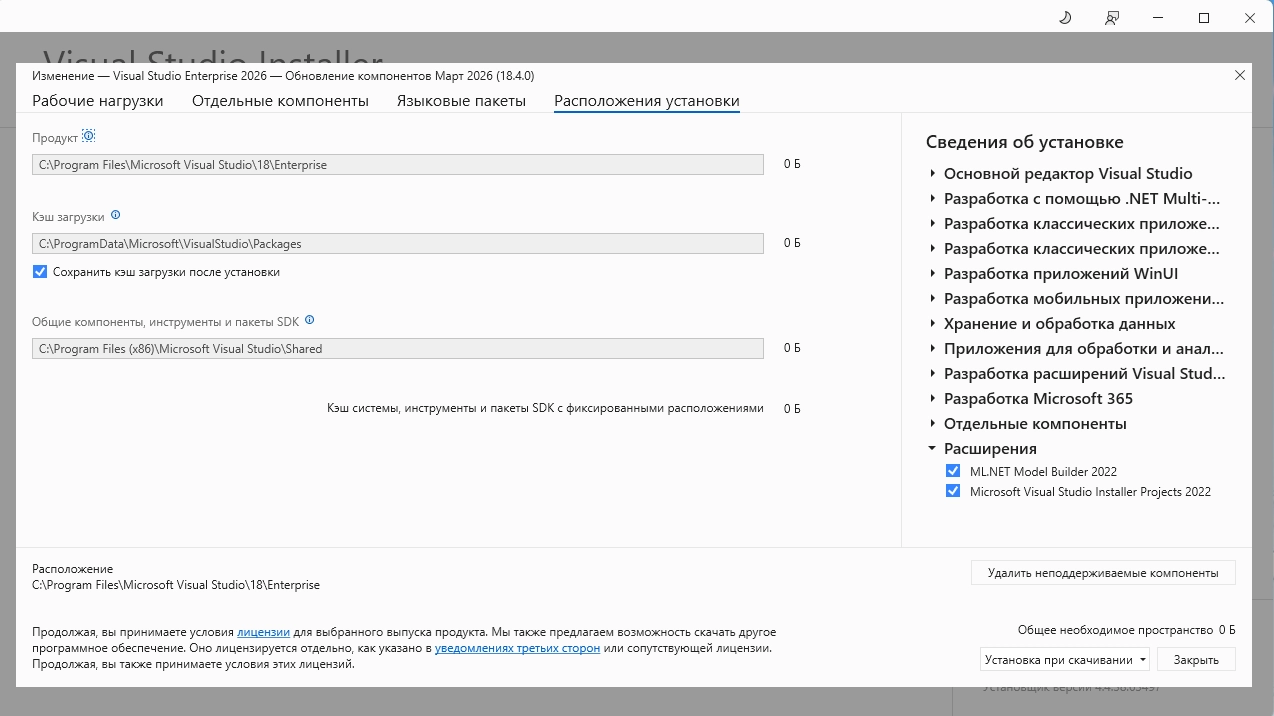Uncheck ML.NET Model Builder 2022 extension
This screenshot has width=1274, height=716.
953,471
